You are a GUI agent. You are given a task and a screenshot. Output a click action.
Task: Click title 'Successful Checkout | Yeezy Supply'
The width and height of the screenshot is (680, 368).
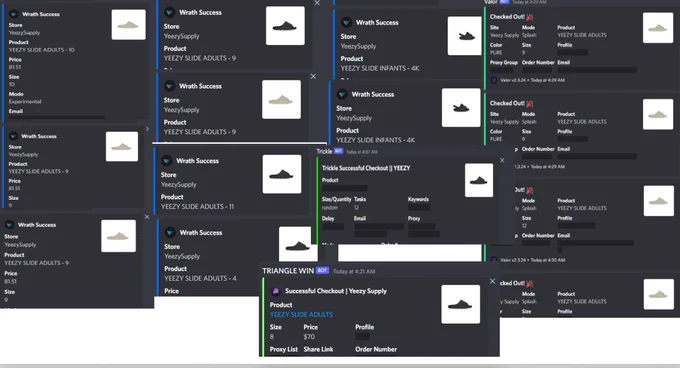(336, 291)
